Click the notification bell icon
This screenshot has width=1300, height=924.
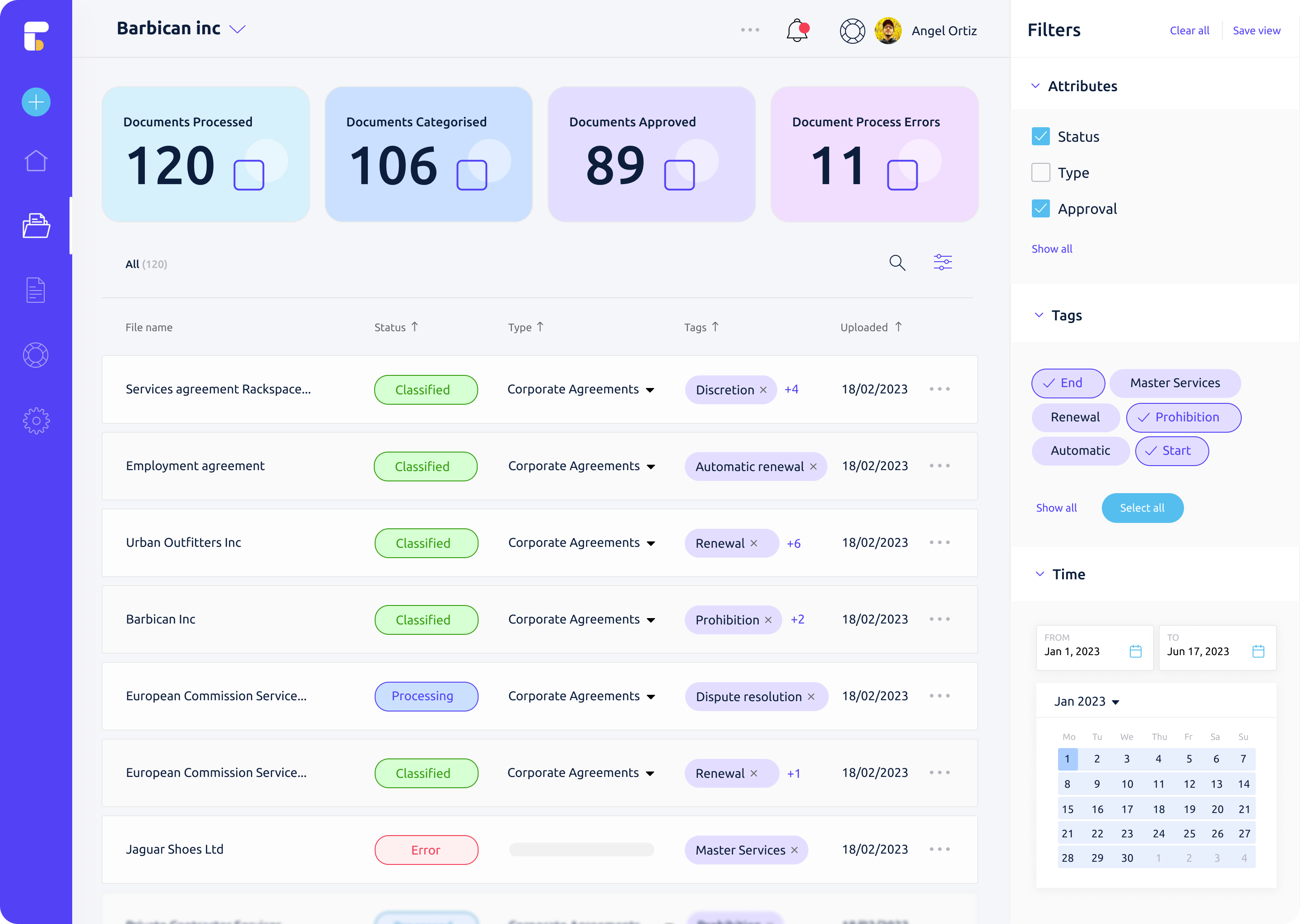click(x=797, y=31)
